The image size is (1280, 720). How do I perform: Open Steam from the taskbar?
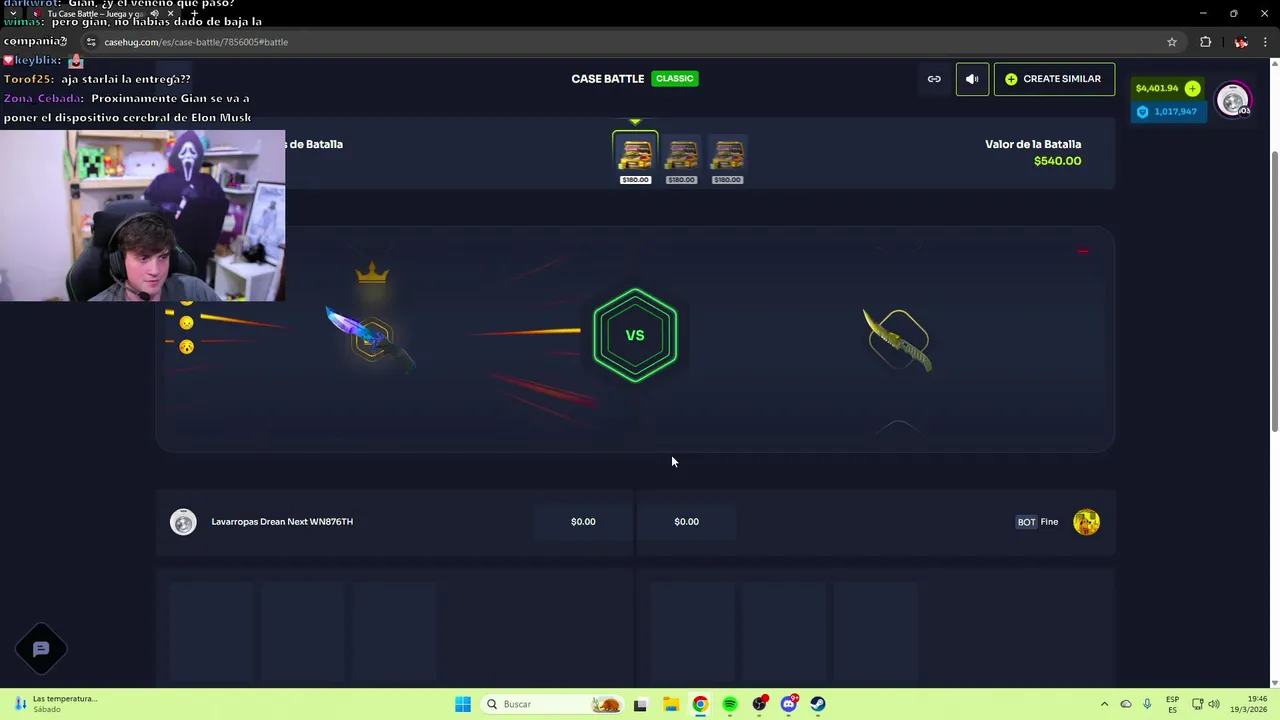click(818, 704)
